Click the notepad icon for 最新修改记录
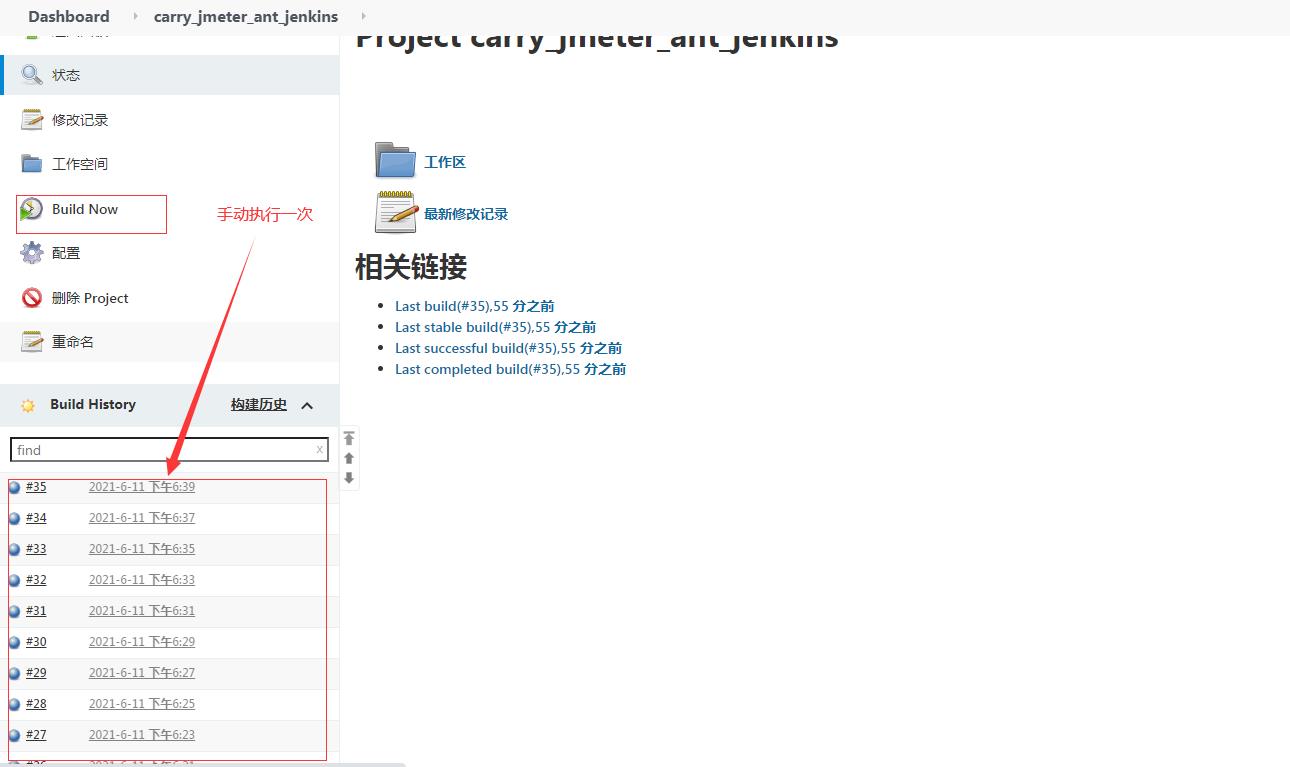Screen dimensions: 1290x767 tap(395, 212)
